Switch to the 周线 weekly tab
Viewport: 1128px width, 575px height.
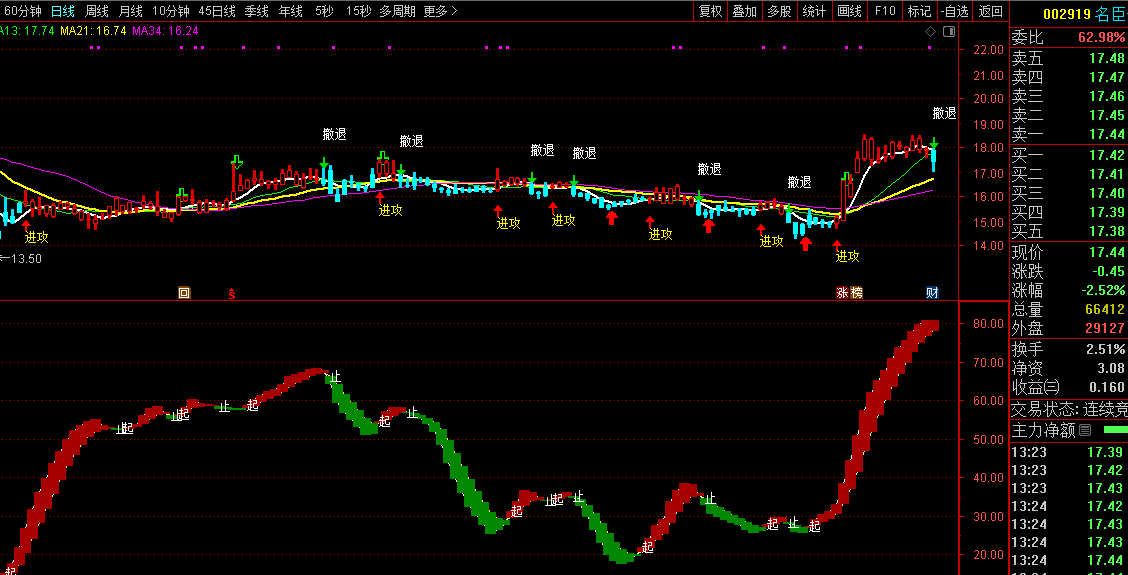(96, 11)
